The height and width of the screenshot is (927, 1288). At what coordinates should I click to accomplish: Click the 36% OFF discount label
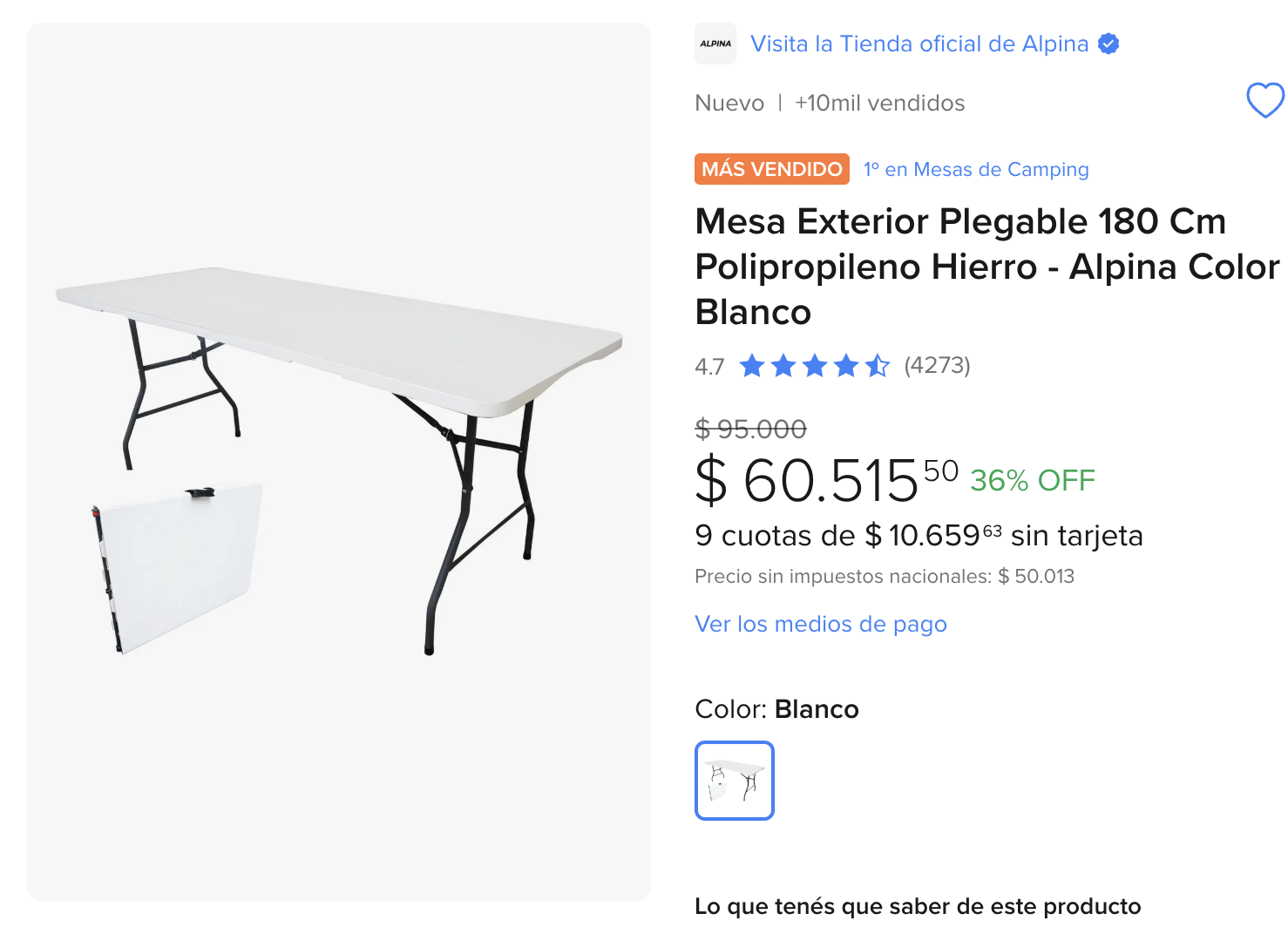pos(1033,480)
